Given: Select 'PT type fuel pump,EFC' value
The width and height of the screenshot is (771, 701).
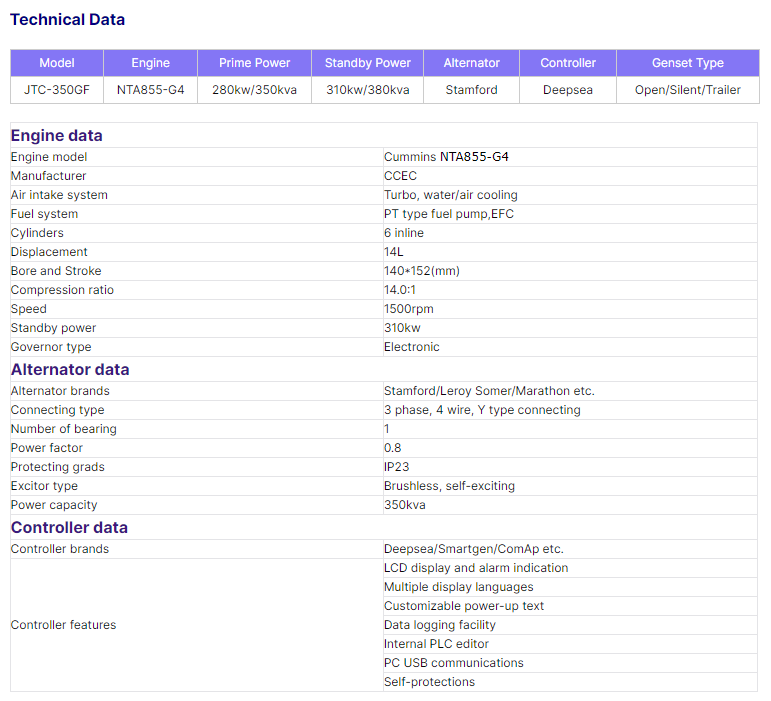Looking at the screenshot, I should (x=448, y=214).
